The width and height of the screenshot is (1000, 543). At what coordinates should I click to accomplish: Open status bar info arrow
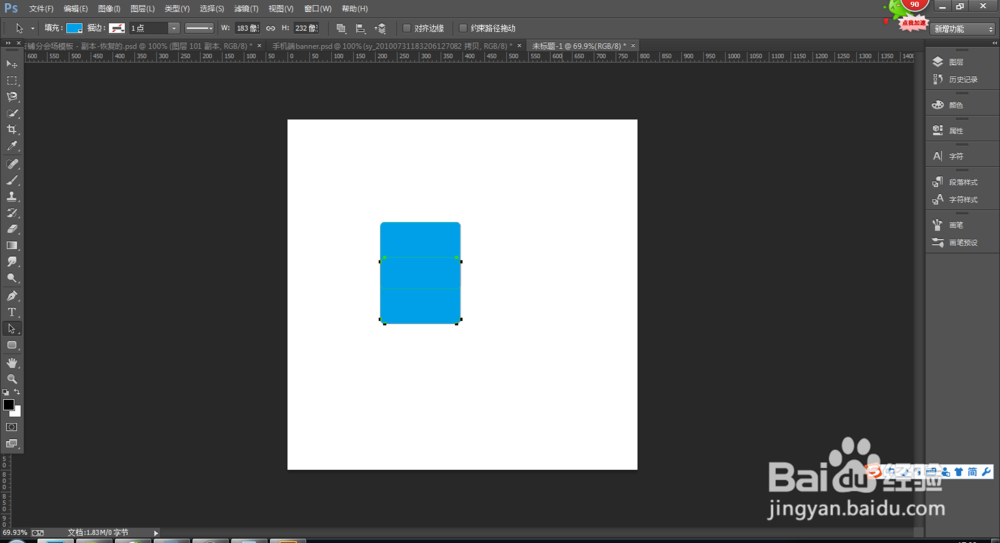click(156, 533)
